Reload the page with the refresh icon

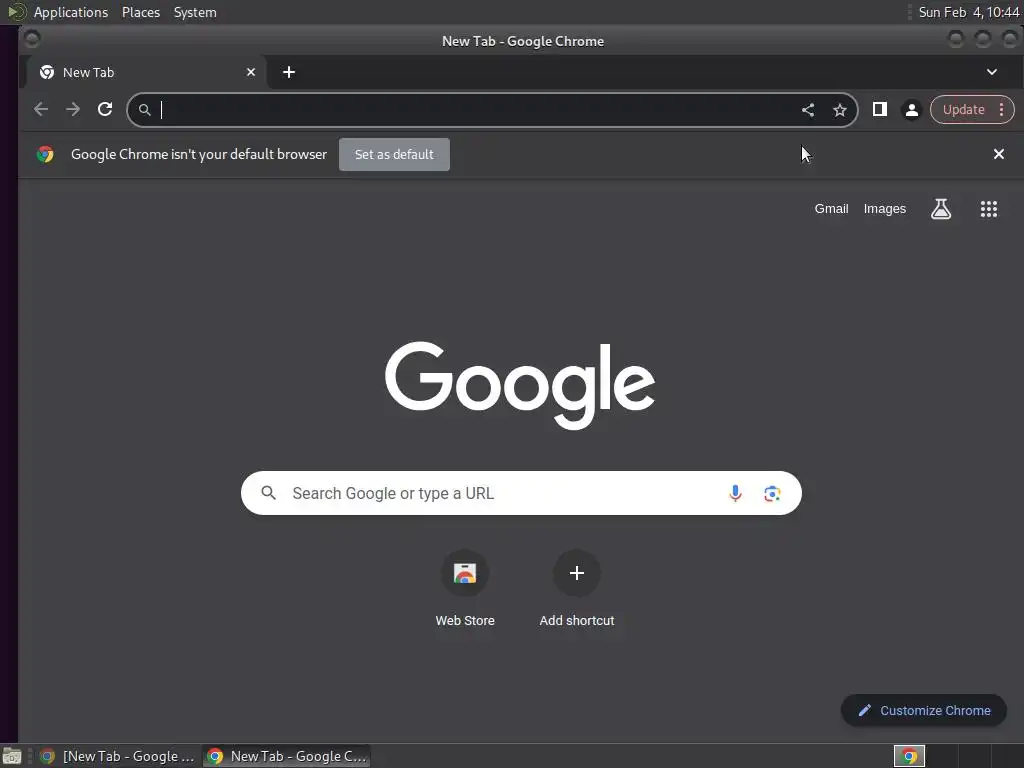click(105, 110)
